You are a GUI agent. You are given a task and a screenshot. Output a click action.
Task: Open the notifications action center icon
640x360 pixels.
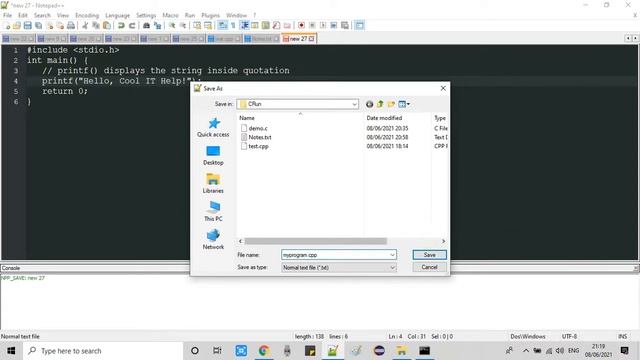click(624, 351)
